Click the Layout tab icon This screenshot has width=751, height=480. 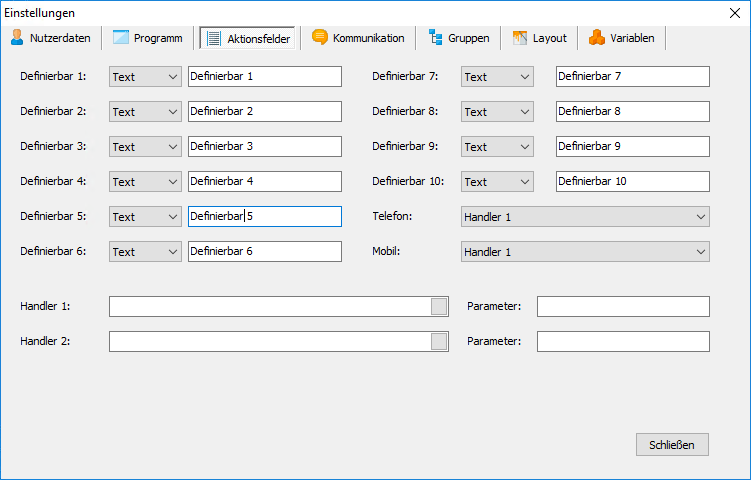point(520,37)
